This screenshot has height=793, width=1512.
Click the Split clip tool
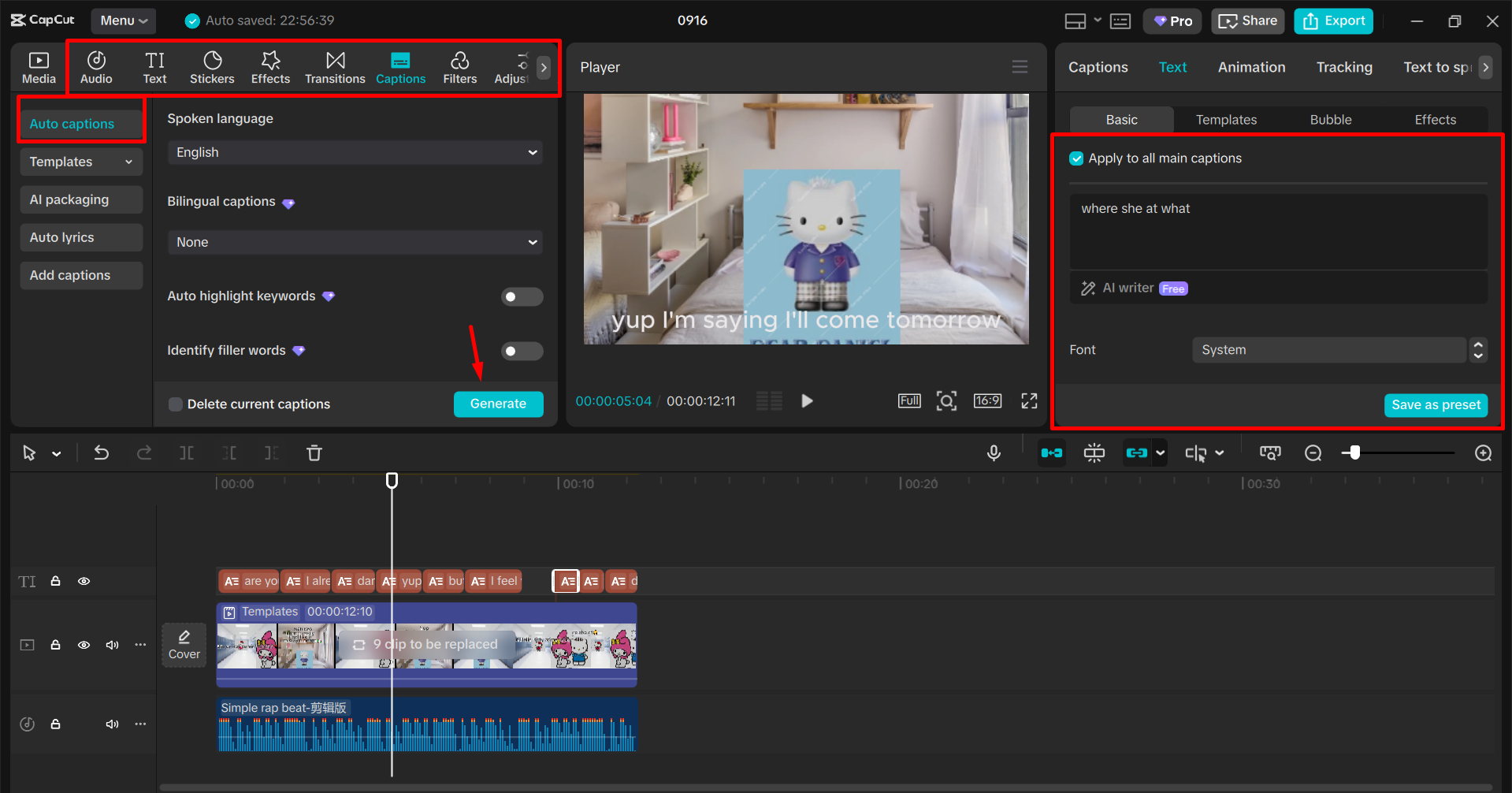[187, 452]
